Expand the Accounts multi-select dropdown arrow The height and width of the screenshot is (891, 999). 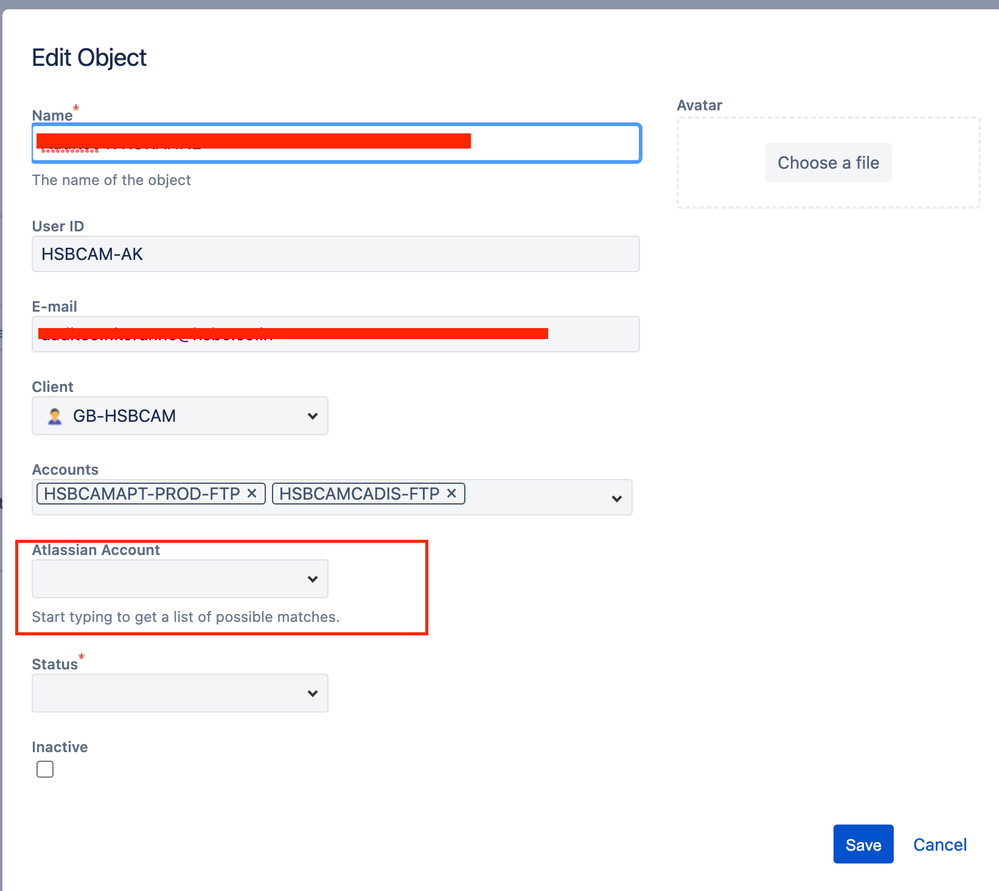(x=616, y=498)
